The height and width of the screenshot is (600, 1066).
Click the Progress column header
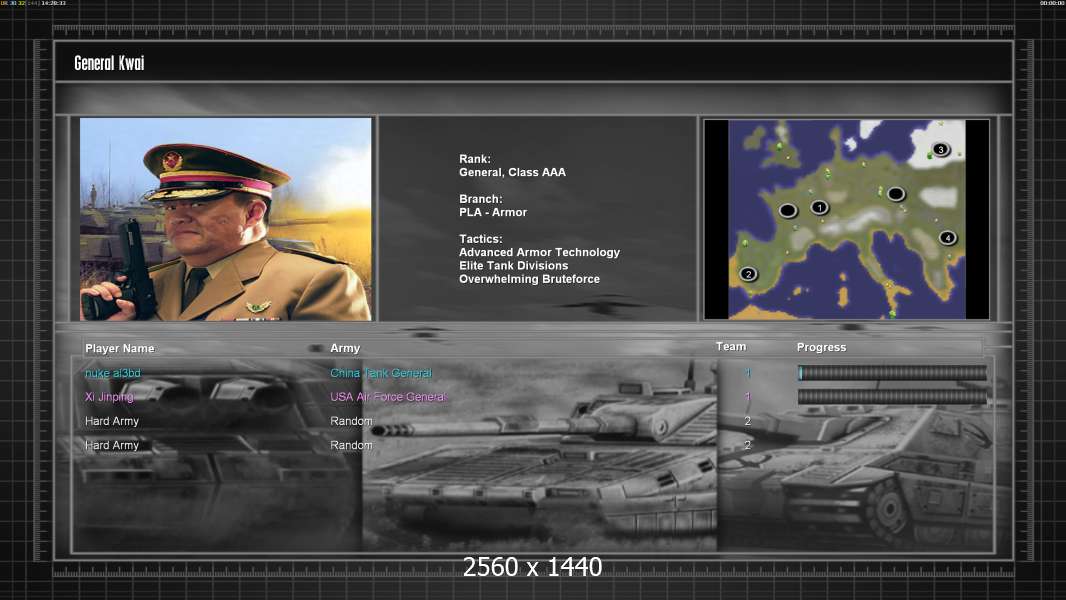[821, 347]
